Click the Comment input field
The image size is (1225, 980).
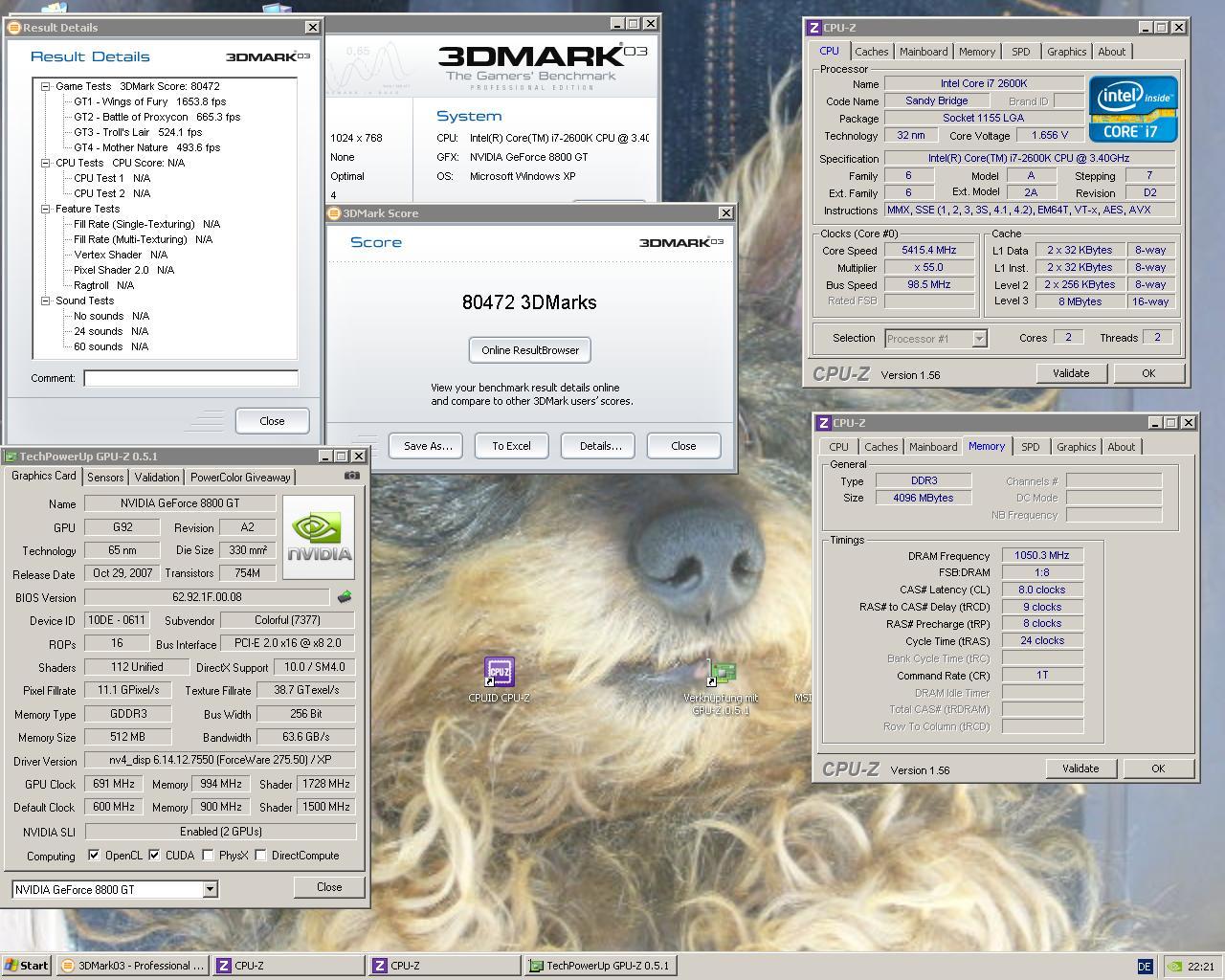(x=190, y=378)
